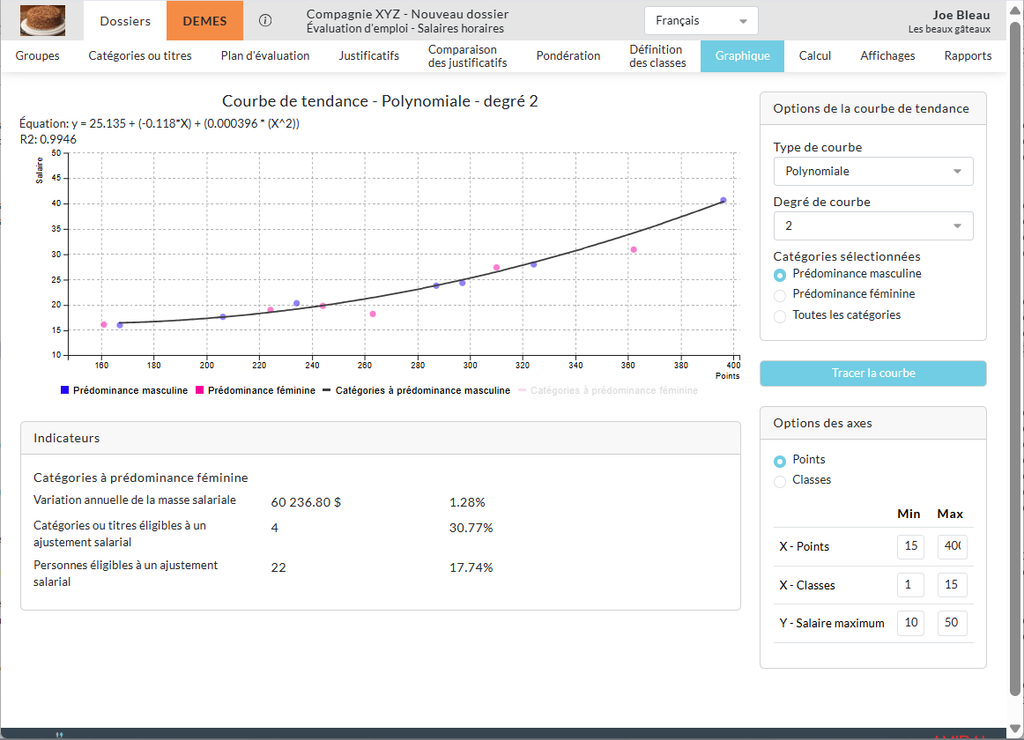Click the 30.77% value
This screenshot has height=740, width=1024.
pyautogui.click(x=471, y=528)
